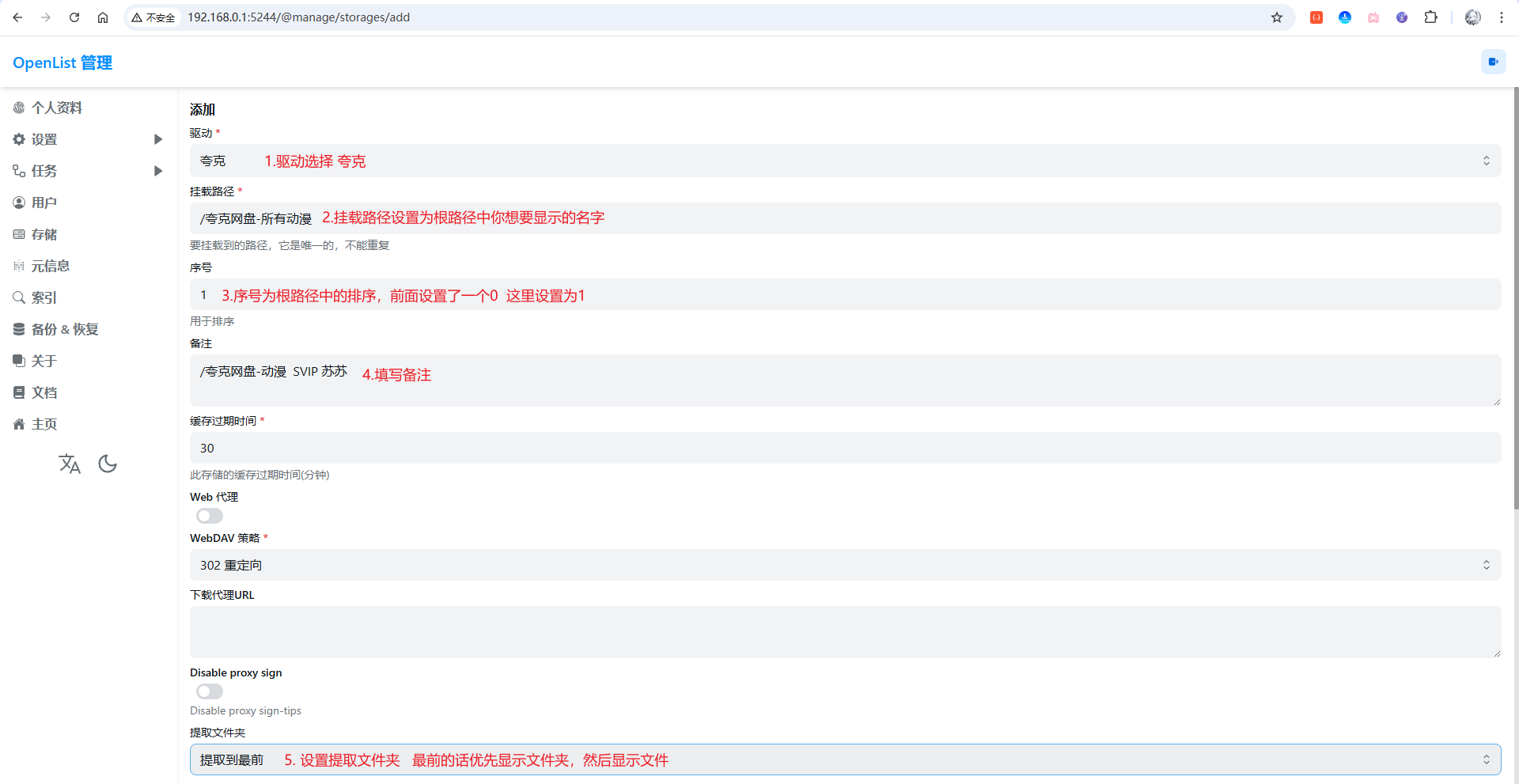Image resolution: width=1519 pixels, height=784 pixels.
Task: Bookmark this page with star icon
Action: point(1276,17)
